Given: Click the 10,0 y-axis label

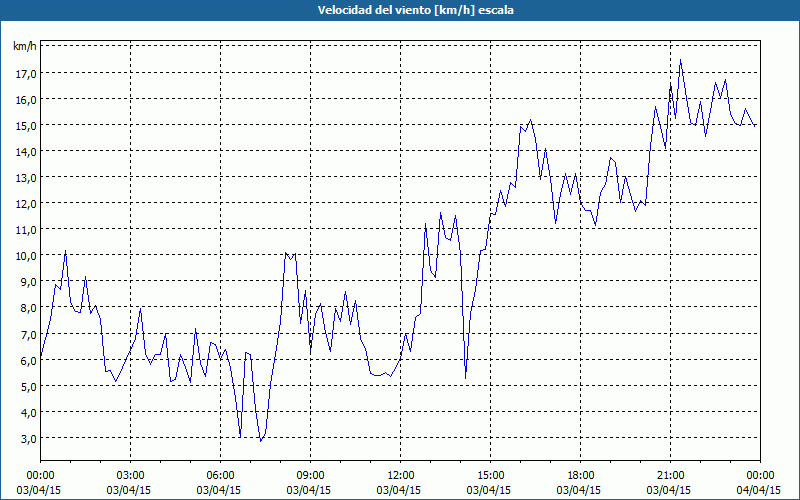Looking at the screenshot, I should (x=26, y=256).
